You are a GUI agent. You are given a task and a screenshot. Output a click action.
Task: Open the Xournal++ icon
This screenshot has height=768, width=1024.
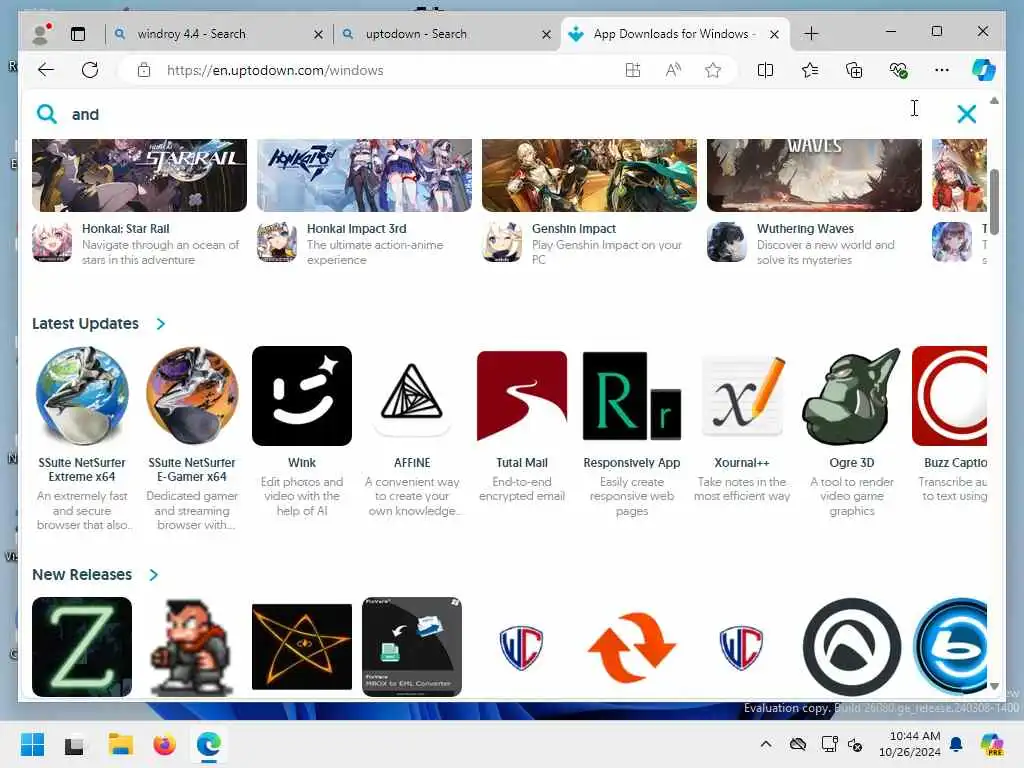point(742,396)
